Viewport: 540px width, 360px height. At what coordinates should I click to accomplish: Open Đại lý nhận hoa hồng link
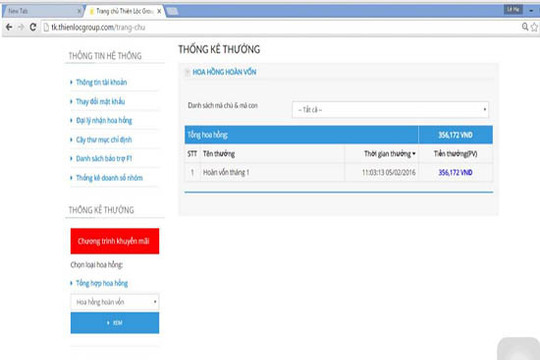coord(104,120)
